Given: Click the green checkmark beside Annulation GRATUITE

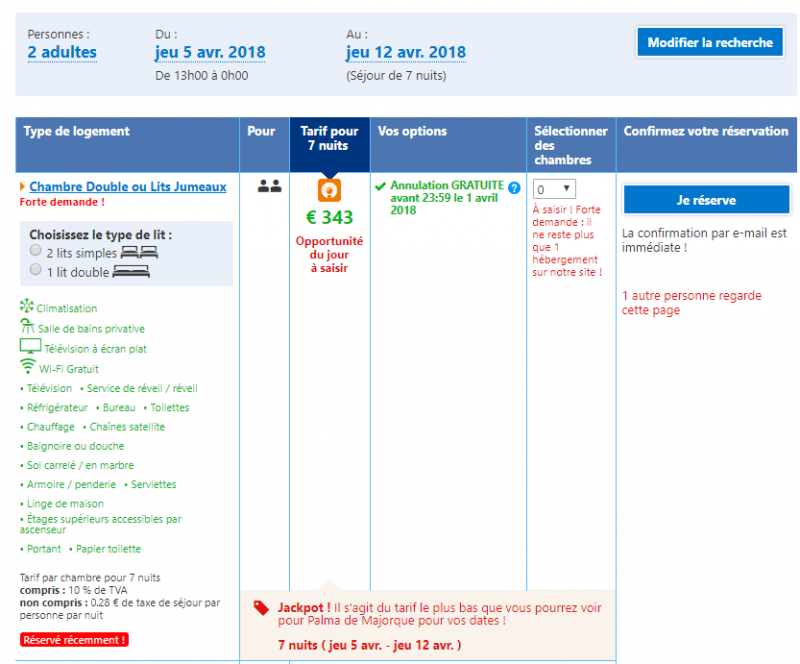Looking at the screenshot, I should point(380,186).
